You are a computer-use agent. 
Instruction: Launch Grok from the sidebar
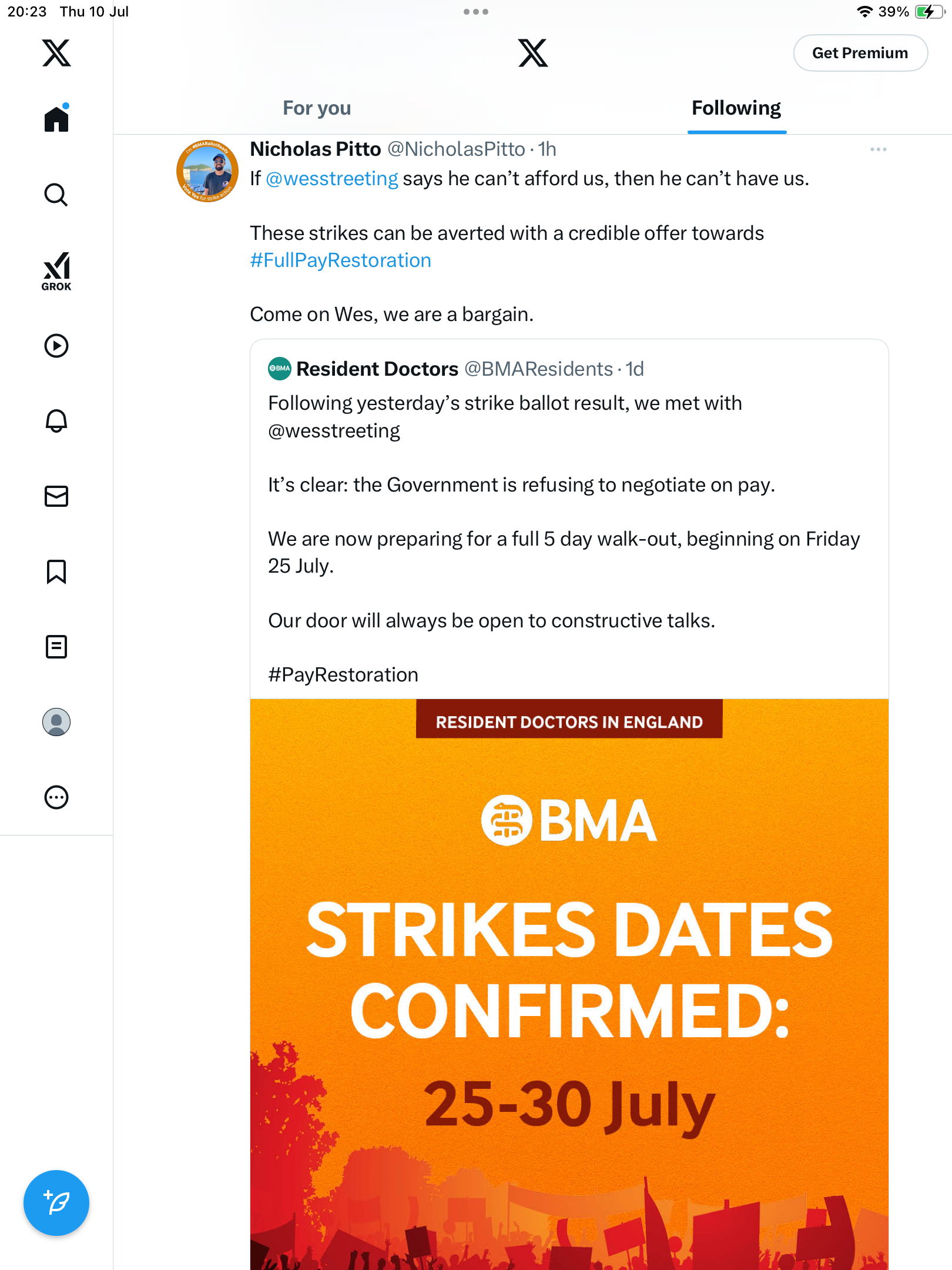pyautogui.click(x=56, y=271)
